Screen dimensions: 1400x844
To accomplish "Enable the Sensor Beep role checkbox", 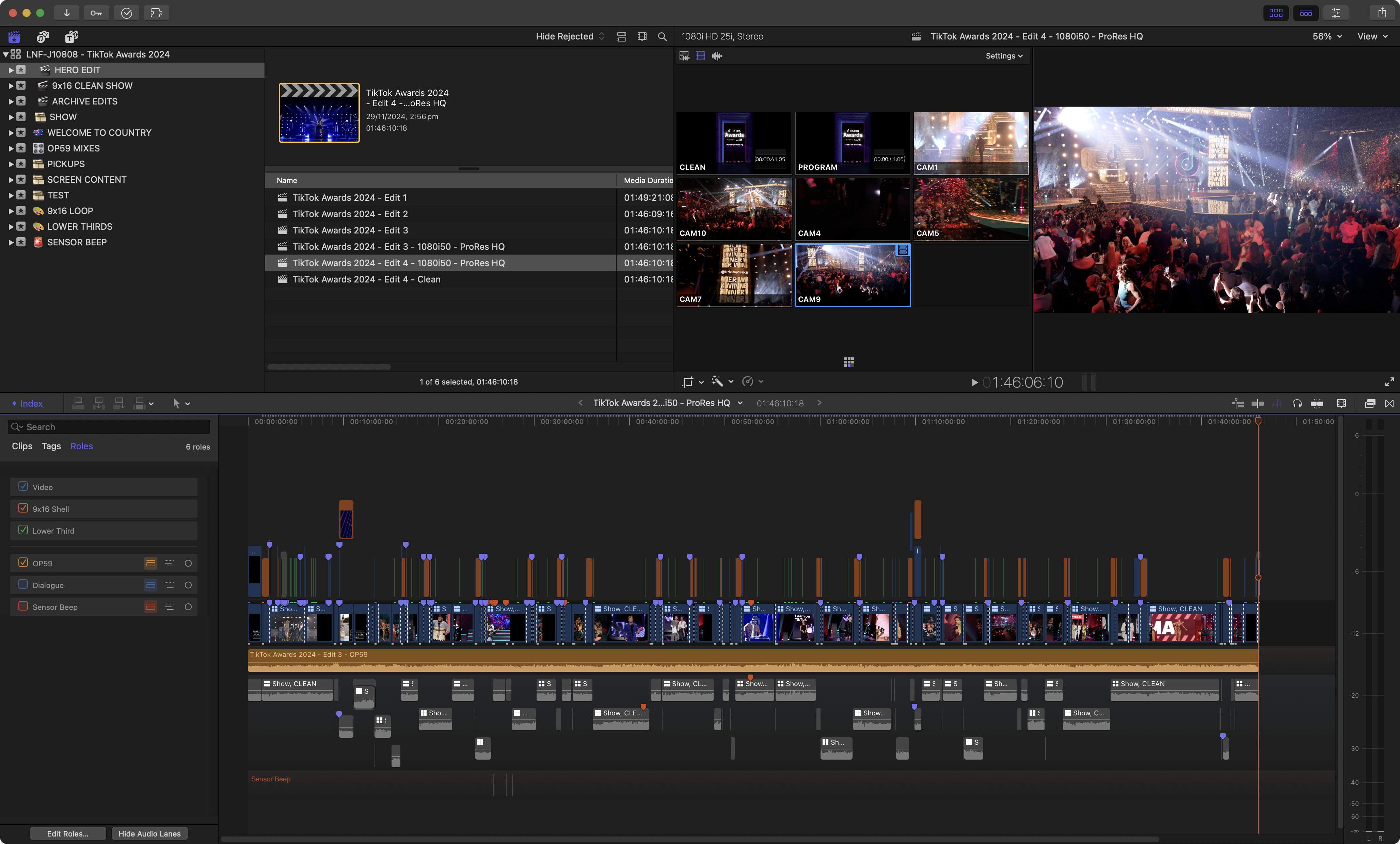I will [x=23, y=606].
